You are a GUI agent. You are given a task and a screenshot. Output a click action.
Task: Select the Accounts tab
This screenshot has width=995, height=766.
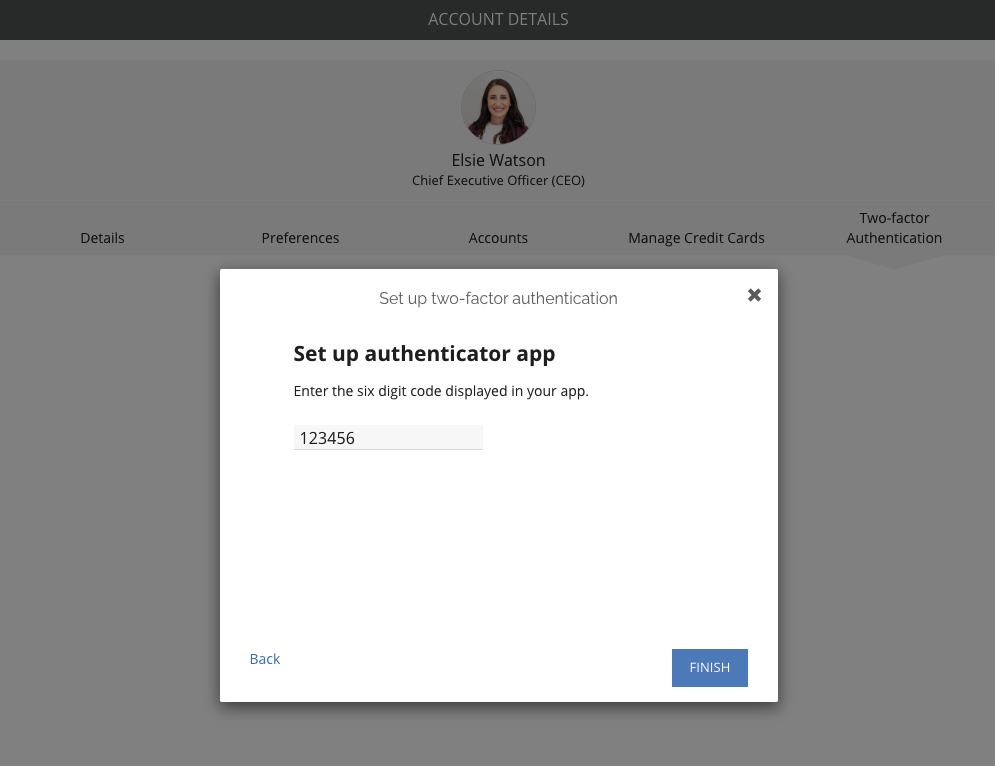click(498, 238)
